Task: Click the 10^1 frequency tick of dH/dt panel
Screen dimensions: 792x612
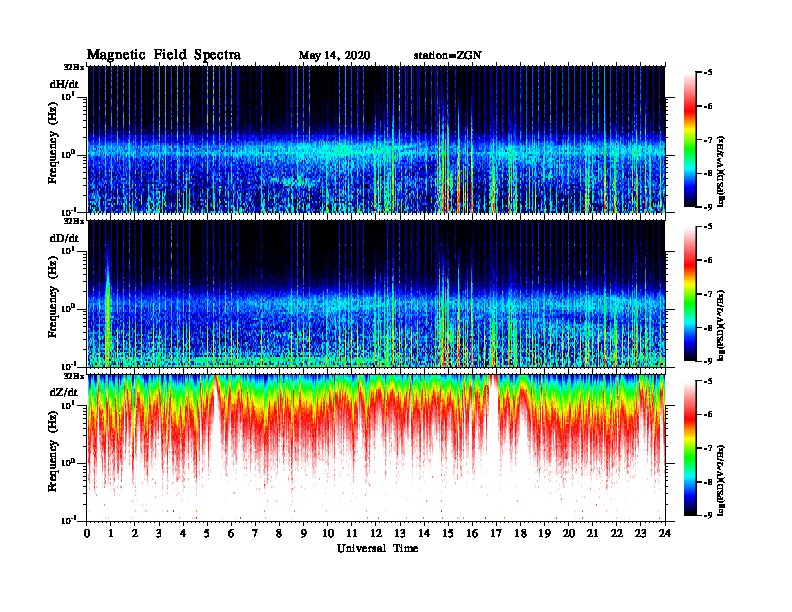Action: (x=68, y=96)
